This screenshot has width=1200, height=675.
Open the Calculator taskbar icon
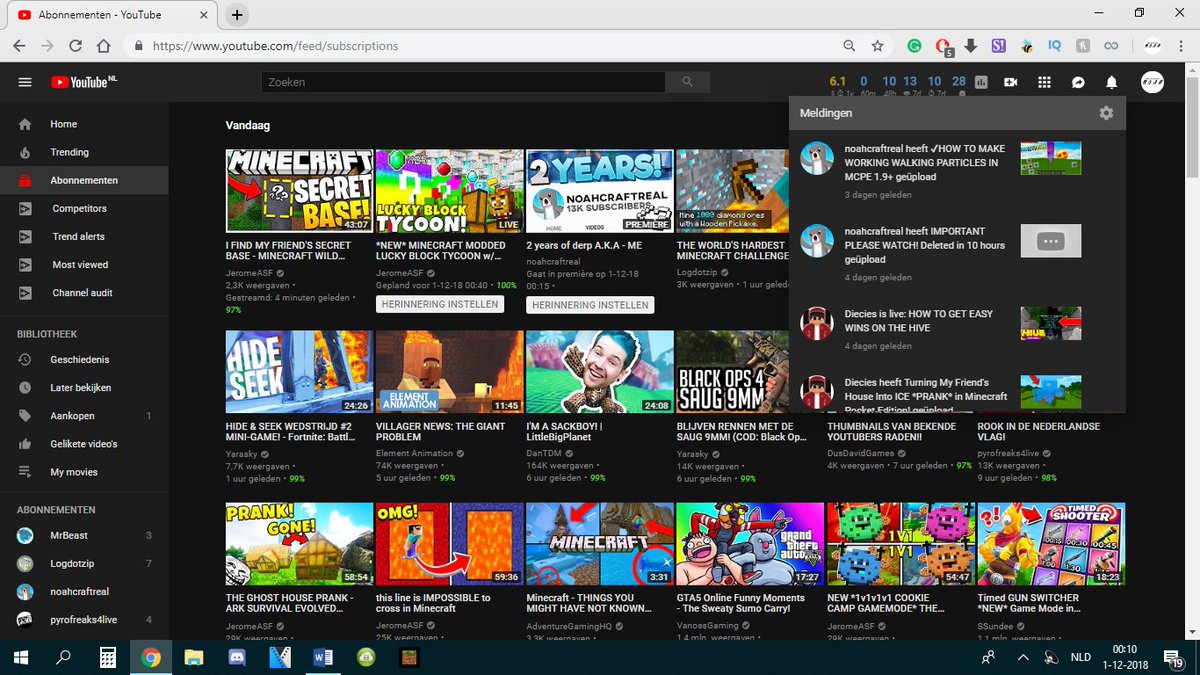point(107,657)
